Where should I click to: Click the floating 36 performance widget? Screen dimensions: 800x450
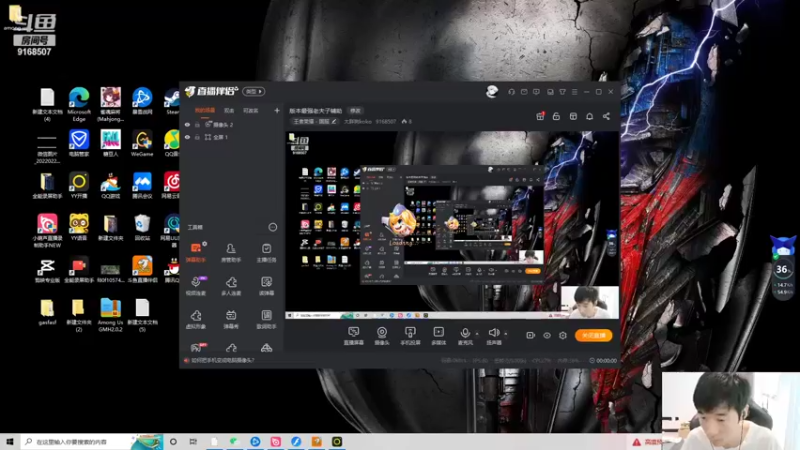[783, 269]
